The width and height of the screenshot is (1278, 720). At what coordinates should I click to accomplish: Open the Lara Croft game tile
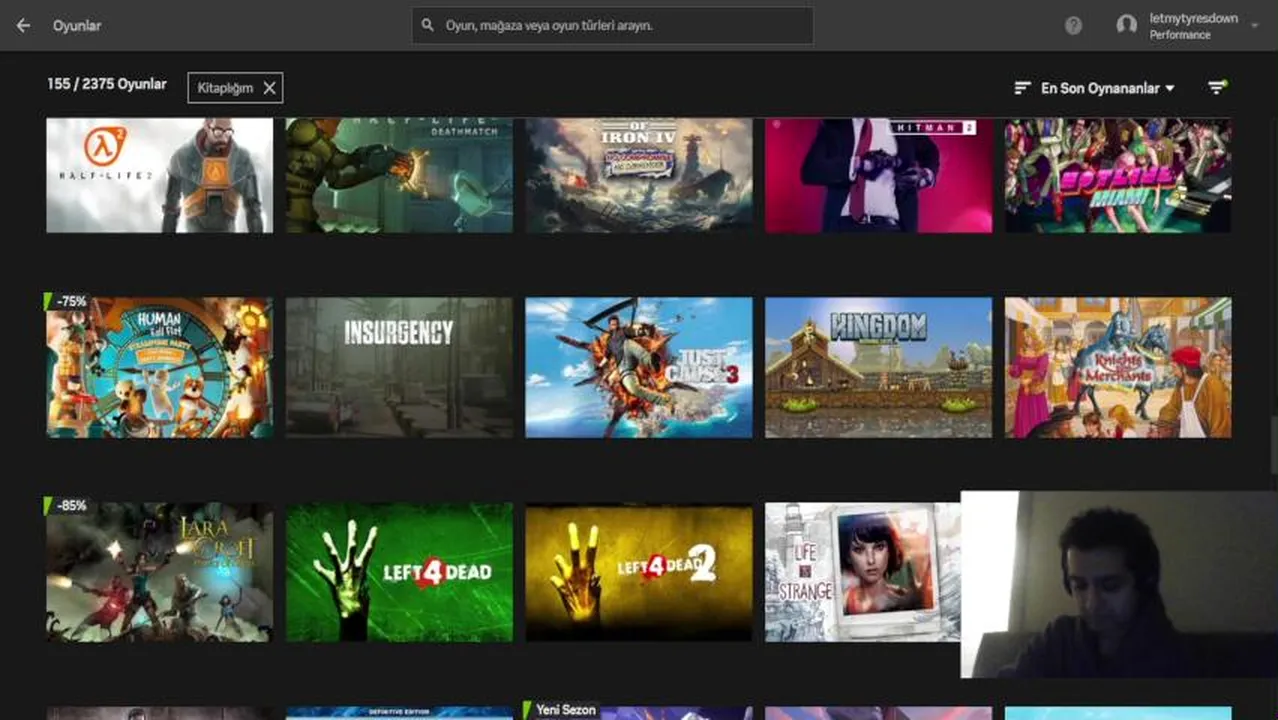pos(160,572)
